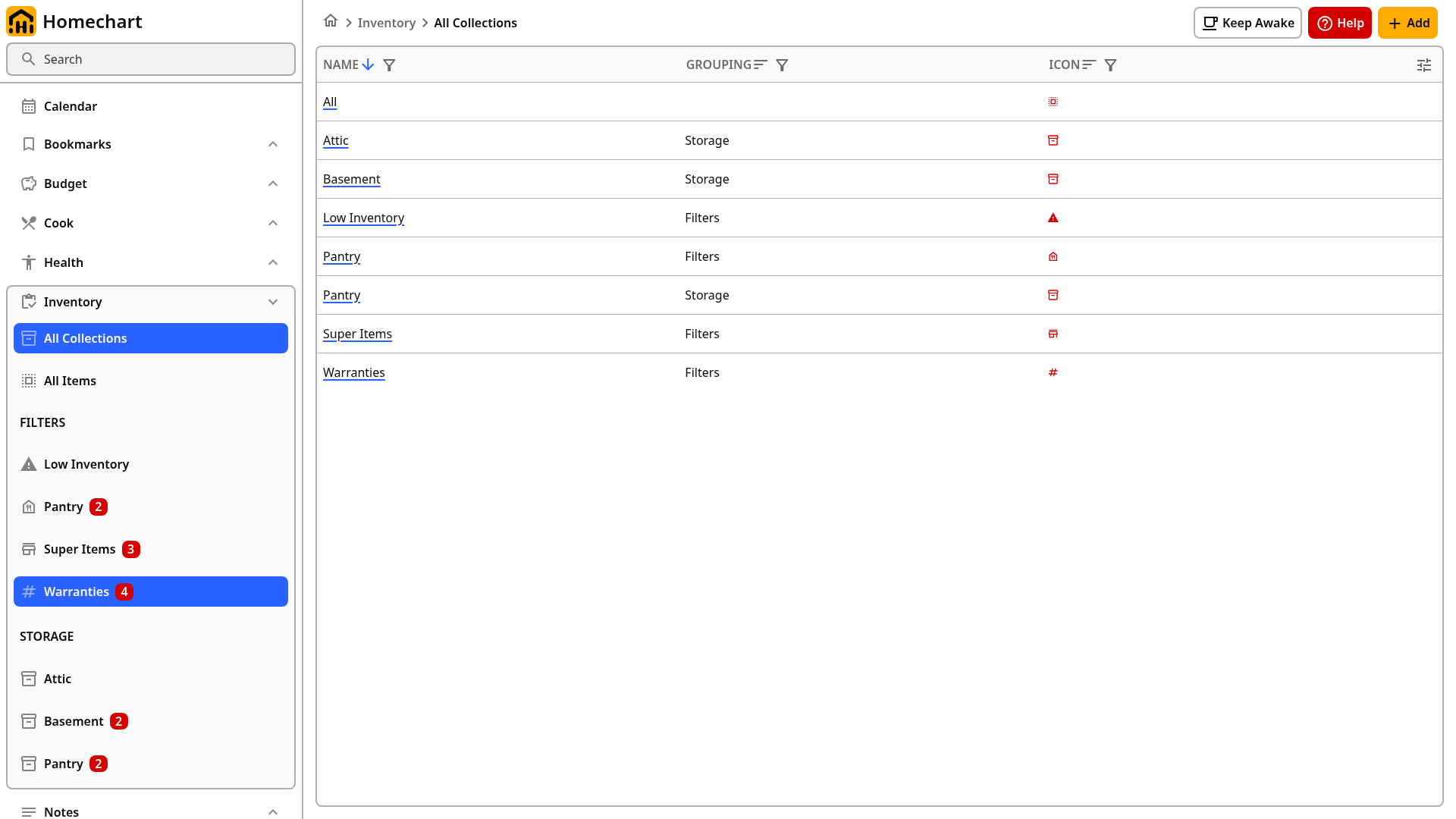This screenshot has height=819, width=1456.
Task: Click the GROUPING column filter funnel
Action: coord(782,65)
